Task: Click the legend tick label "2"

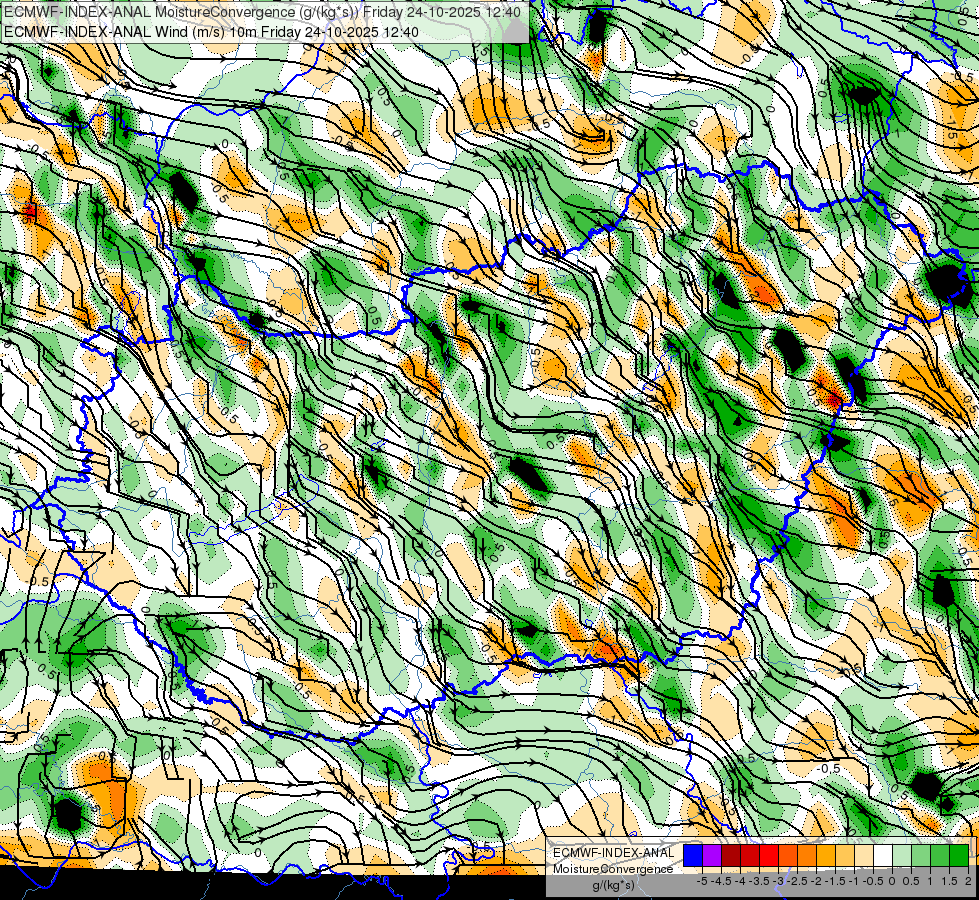Action: pyautogui.click(x=968, y=881)
